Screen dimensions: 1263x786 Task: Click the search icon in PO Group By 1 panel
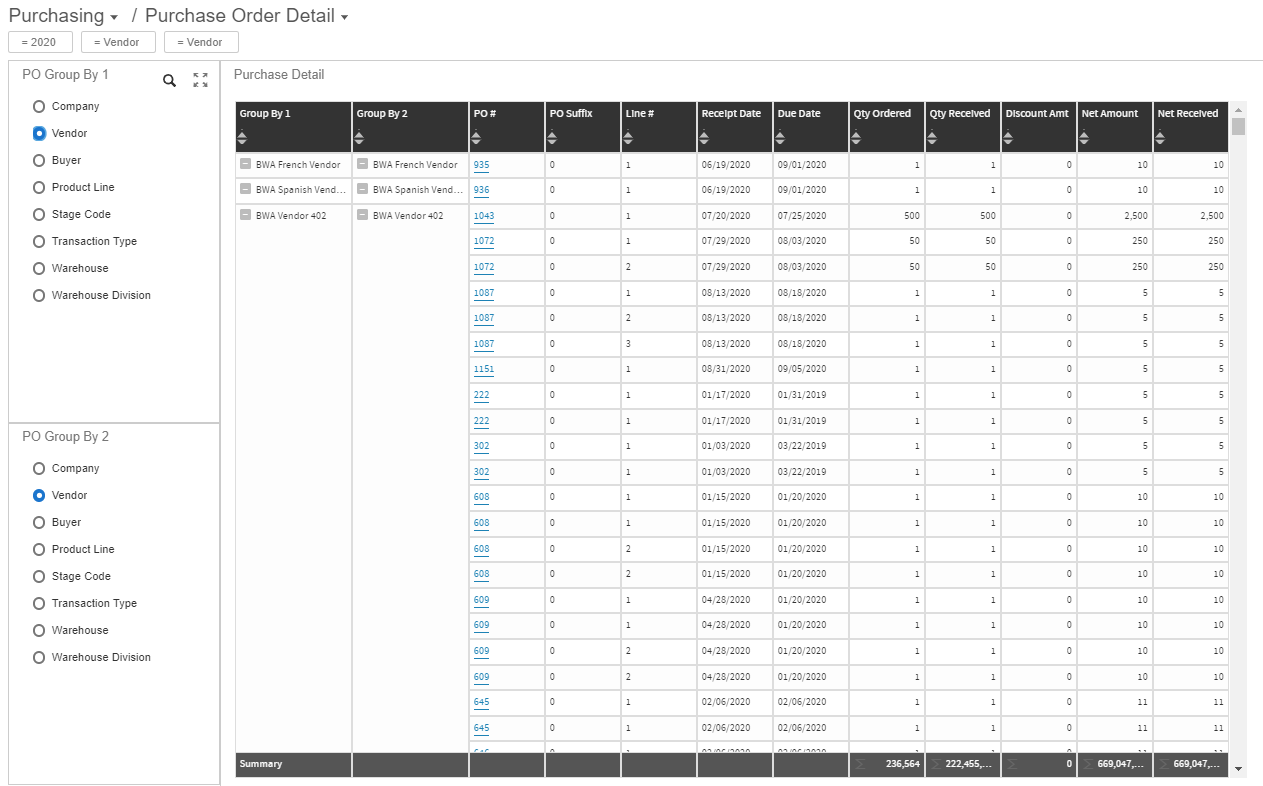click(169, 80)
